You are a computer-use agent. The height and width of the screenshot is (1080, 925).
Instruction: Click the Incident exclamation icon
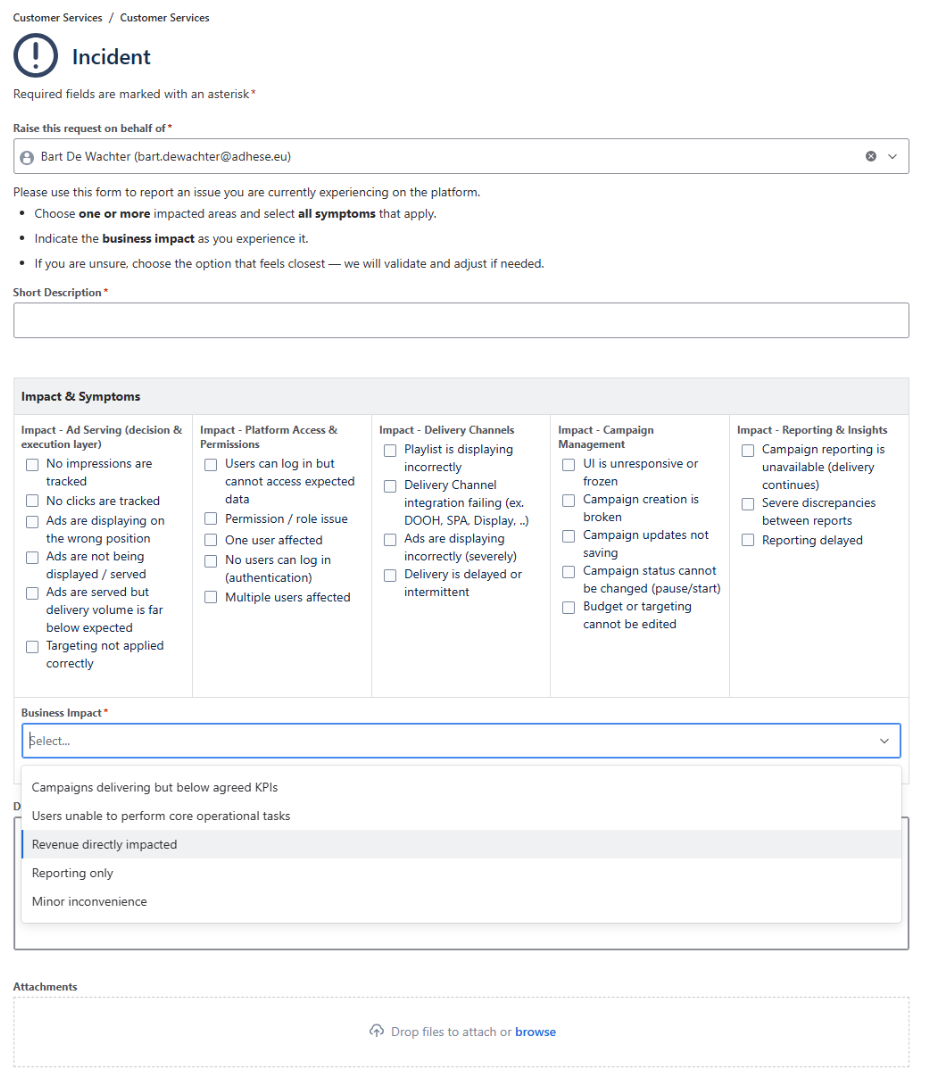pos(35,56)
